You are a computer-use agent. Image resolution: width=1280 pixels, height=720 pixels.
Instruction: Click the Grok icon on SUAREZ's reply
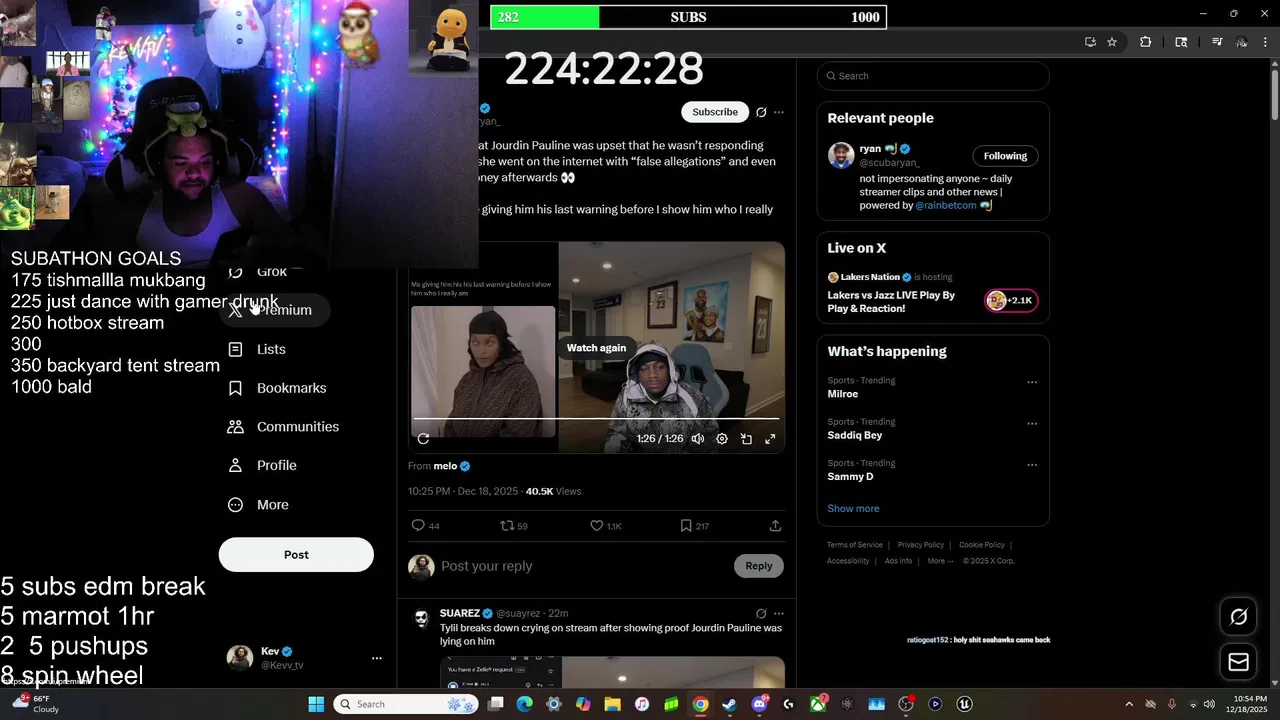click(761, 613)
